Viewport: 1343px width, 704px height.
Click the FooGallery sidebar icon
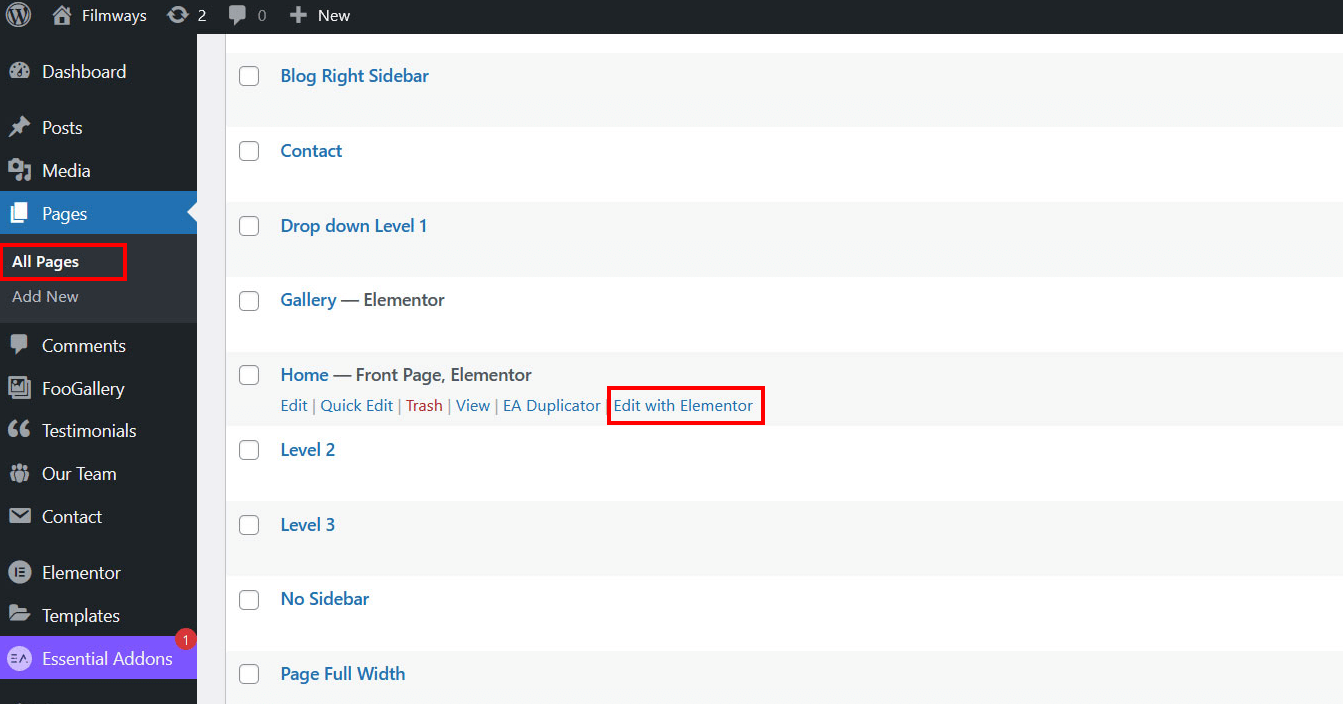[x=19, y=389]
